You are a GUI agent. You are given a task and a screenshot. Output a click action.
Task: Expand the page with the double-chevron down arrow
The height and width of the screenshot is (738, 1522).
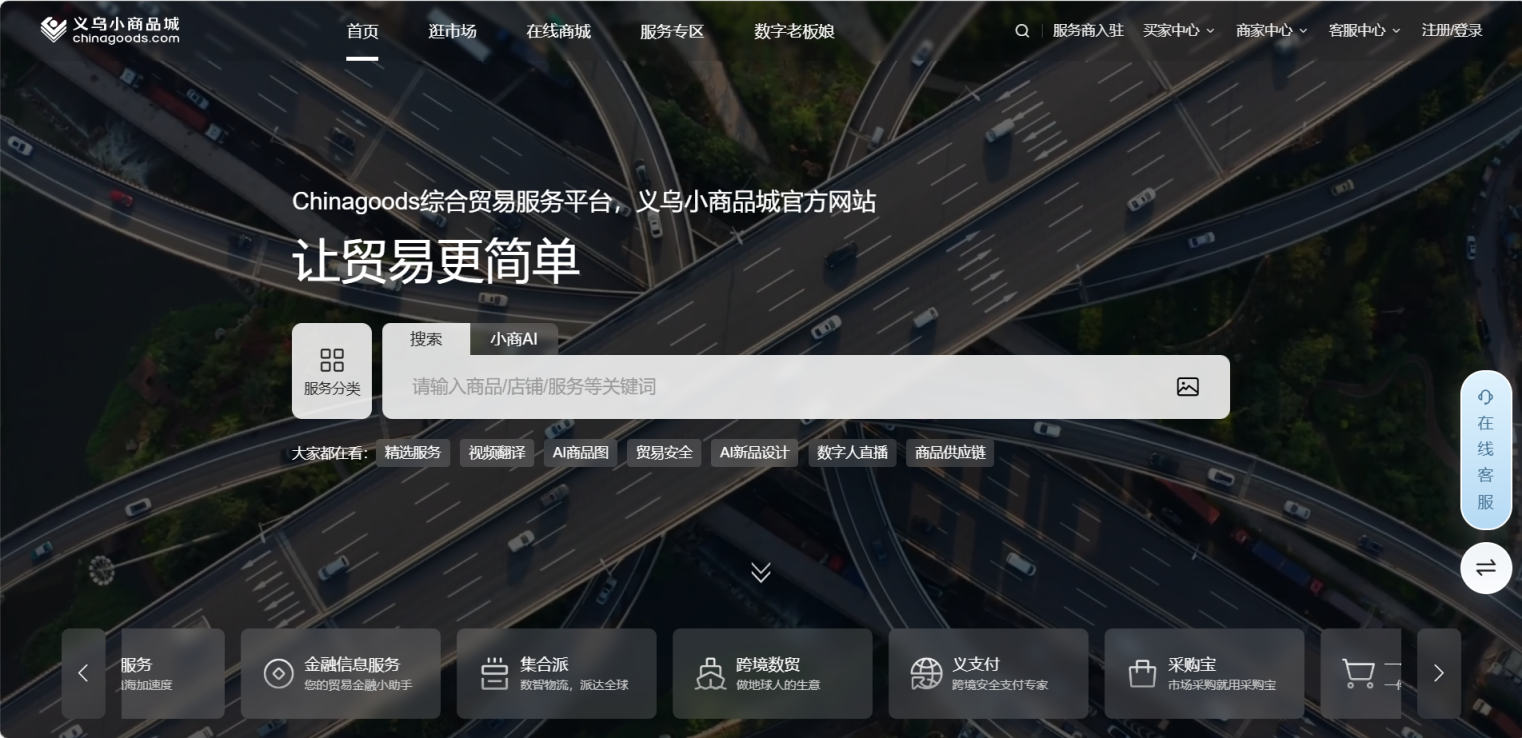(x=761, y=572)
